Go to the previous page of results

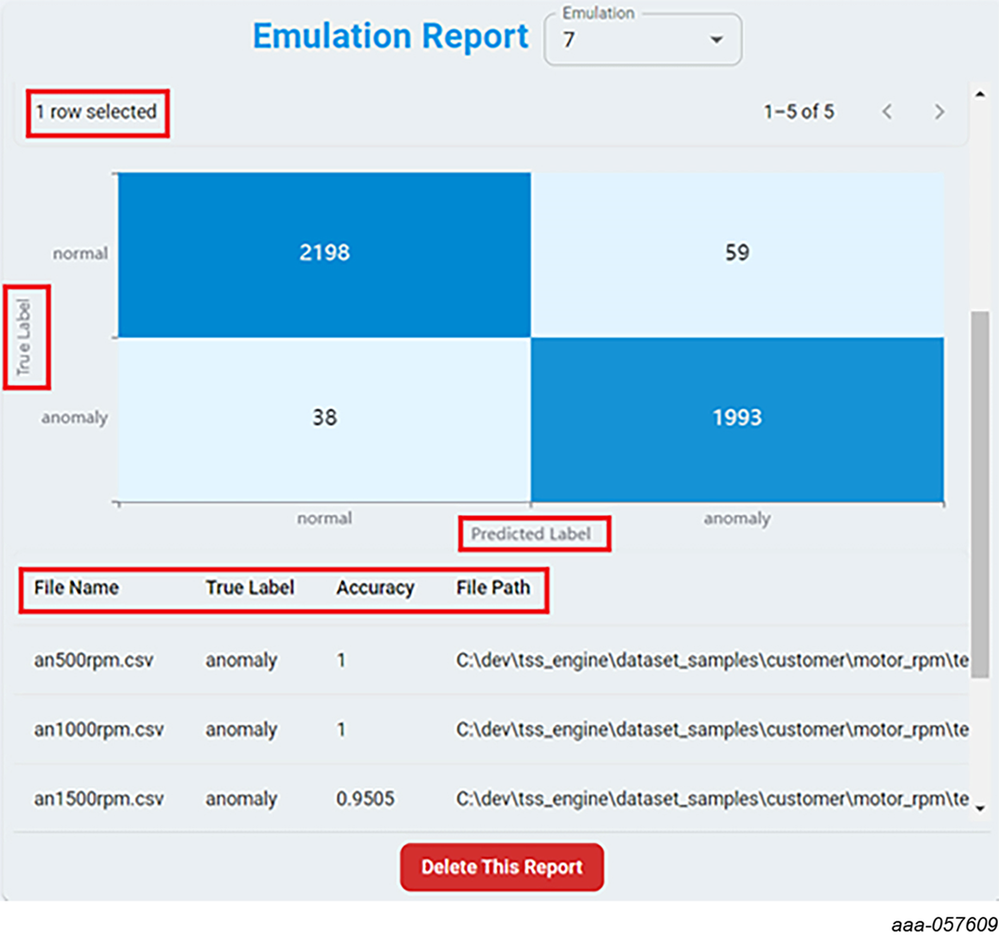click(x=887, y=112)
